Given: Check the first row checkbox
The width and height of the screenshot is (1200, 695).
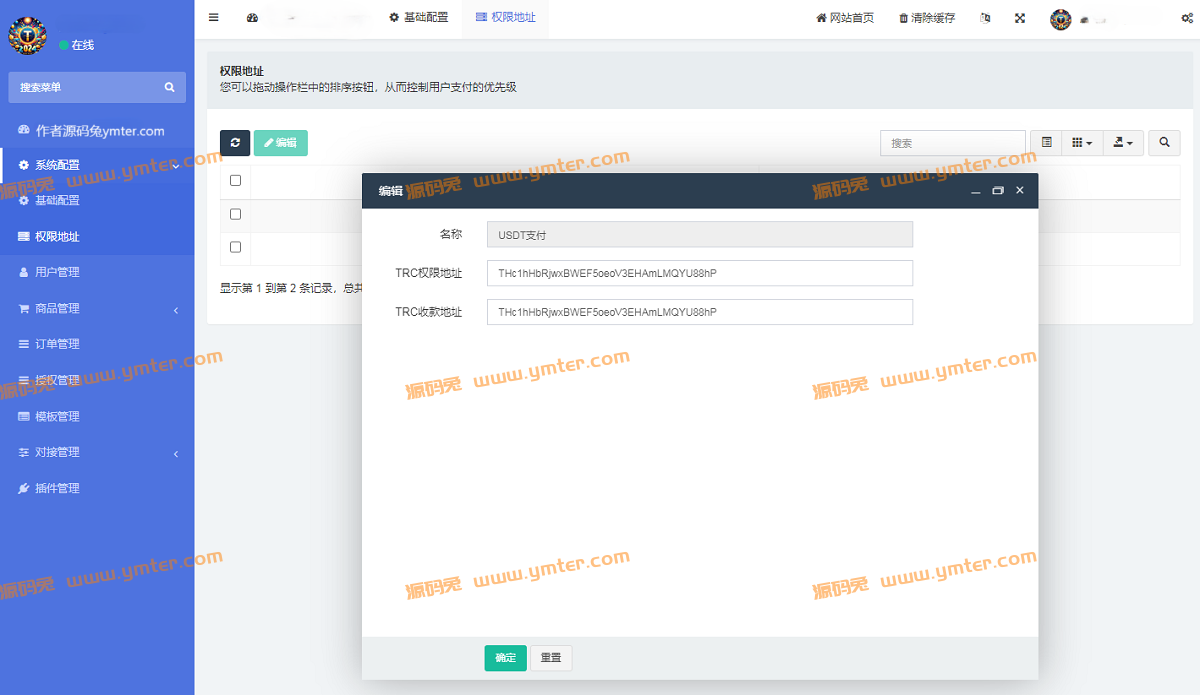Looking at the screenshot, I should coord(236,214).
